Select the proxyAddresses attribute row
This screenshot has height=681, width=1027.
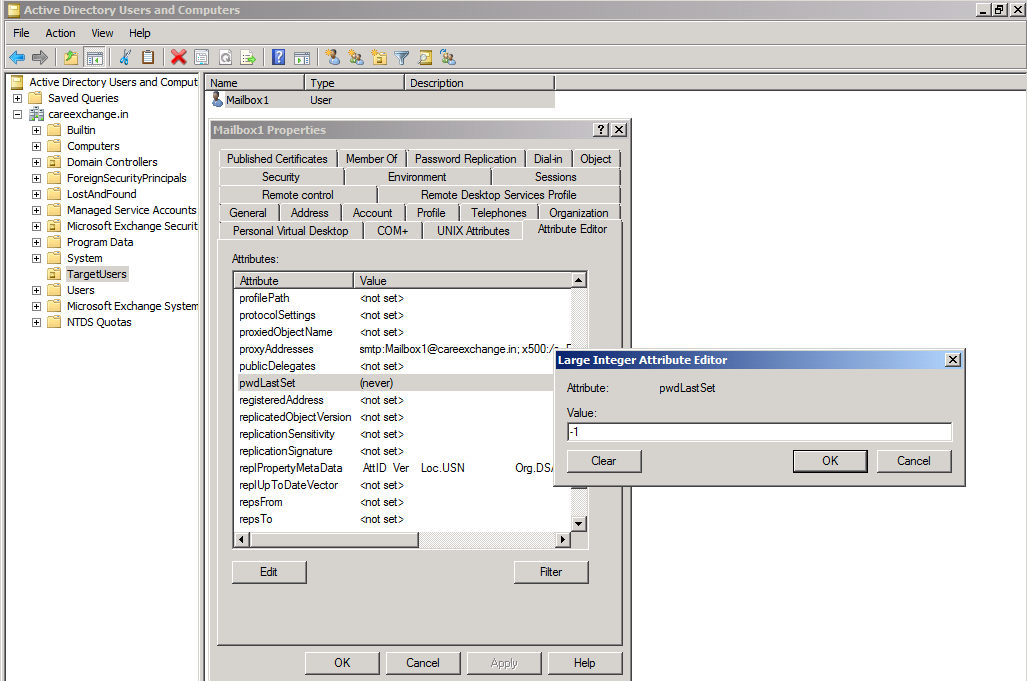402,349
